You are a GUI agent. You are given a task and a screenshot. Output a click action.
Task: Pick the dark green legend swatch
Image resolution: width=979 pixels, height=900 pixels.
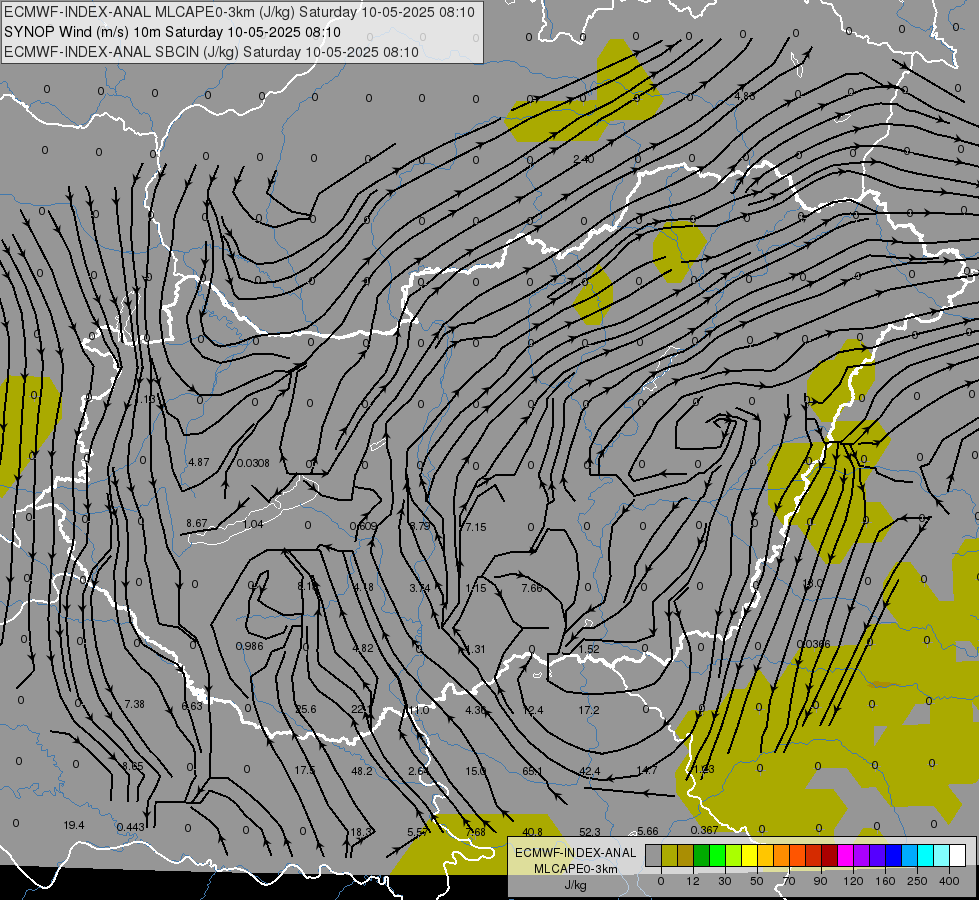(x=701, y=856)
